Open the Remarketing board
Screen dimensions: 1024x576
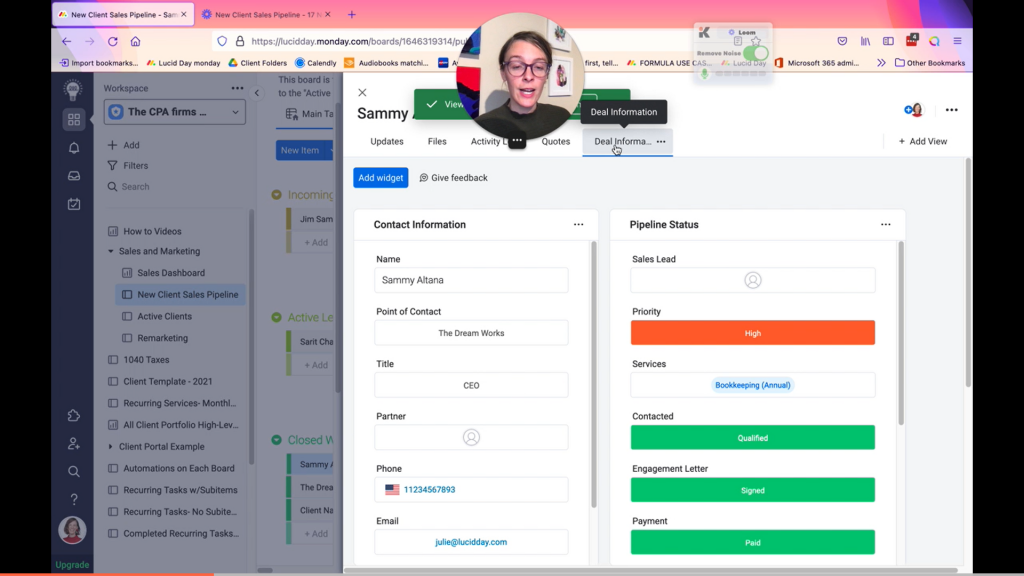pyautogui.click(x=162, y=338)
